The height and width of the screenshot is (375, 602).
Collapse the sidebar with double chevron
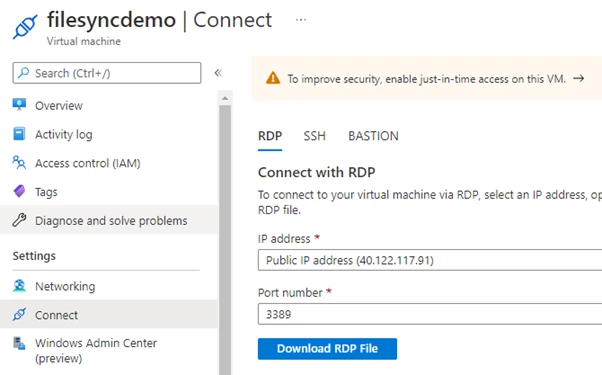tap(218, 73)
